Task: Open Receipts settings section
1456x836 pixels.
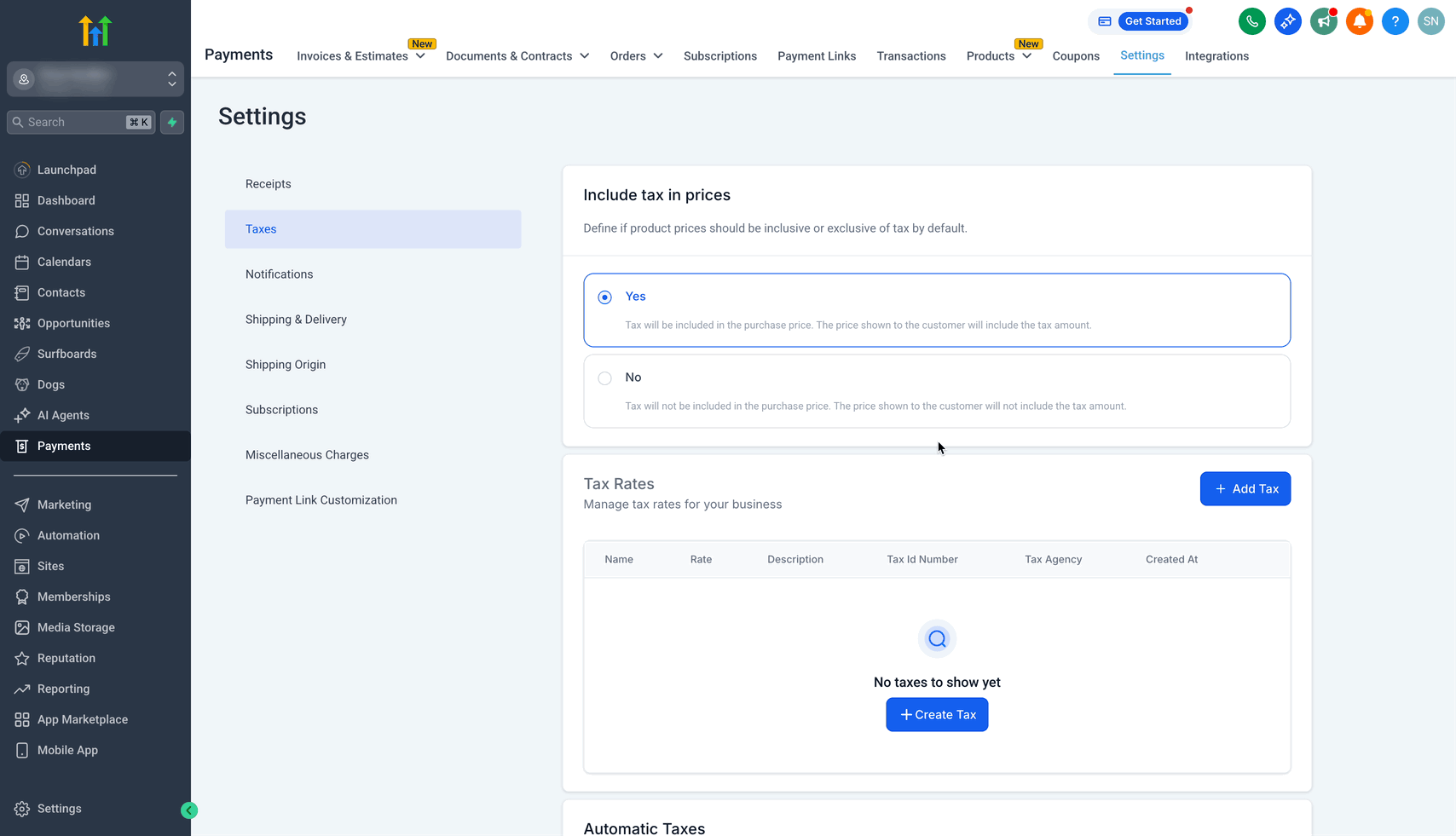Action: [373, 184]
